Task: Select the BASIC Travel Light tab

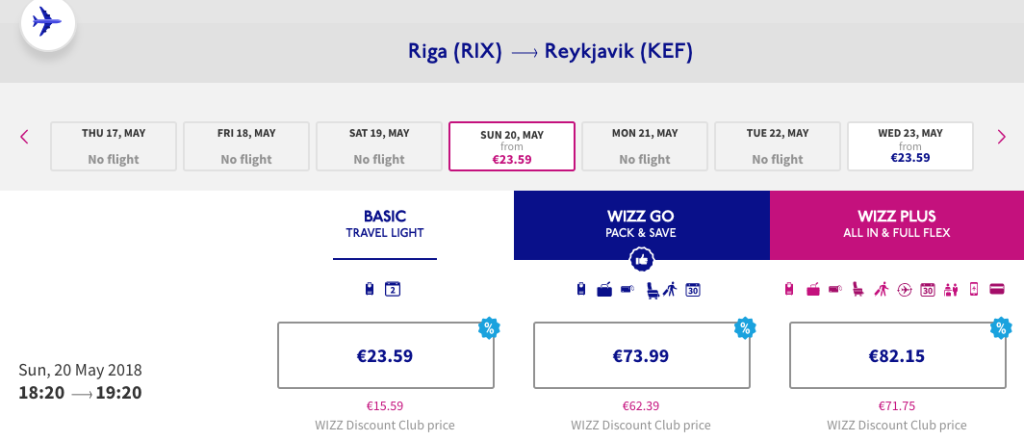Action: 385,224
